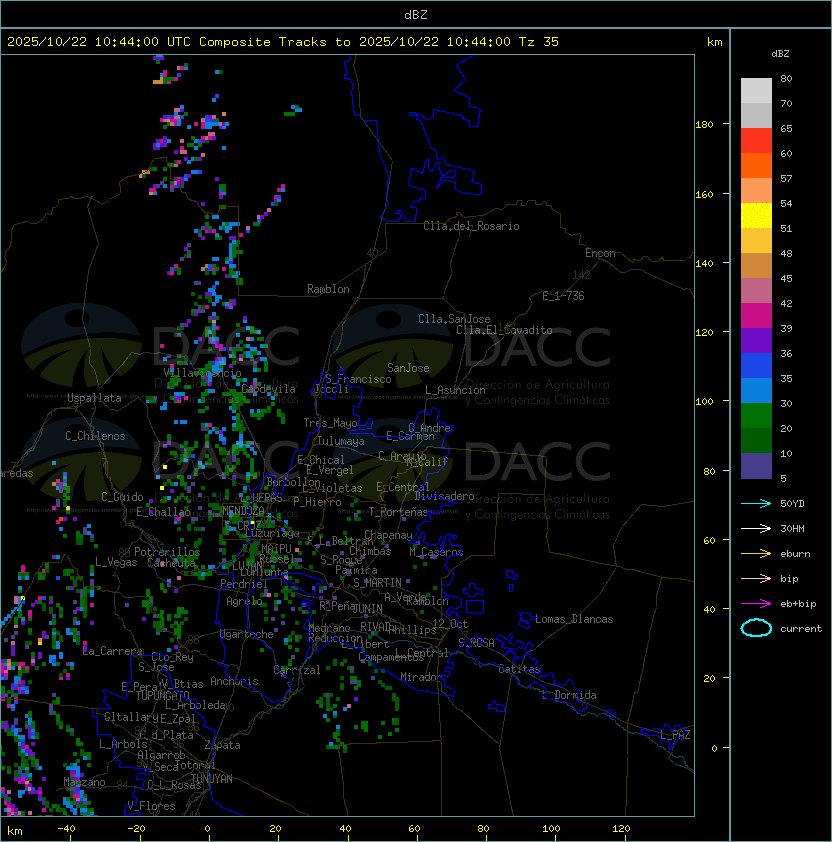Click the L_PAZ map label
The height and width of the screenshot is (842, 832).
click(675, 735)
